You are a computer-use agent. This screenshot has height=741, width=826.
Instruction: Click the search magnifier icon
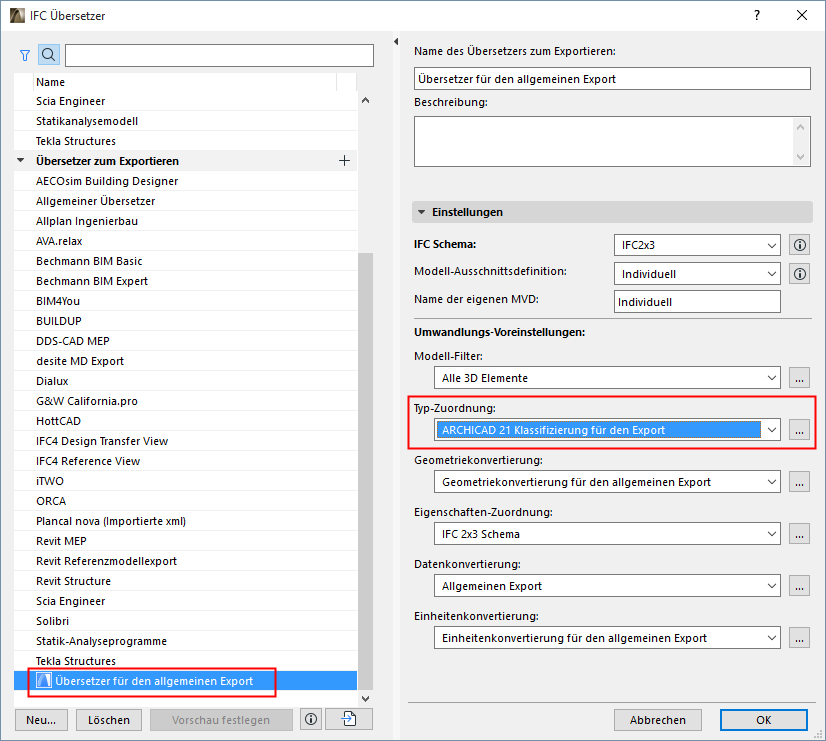point(48,55)
